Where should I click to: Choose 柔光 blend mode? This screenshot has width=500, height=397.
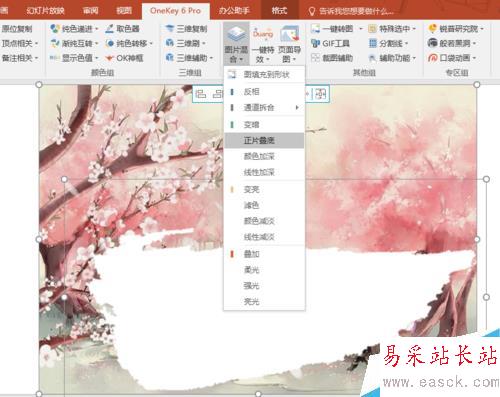(264, 270)
